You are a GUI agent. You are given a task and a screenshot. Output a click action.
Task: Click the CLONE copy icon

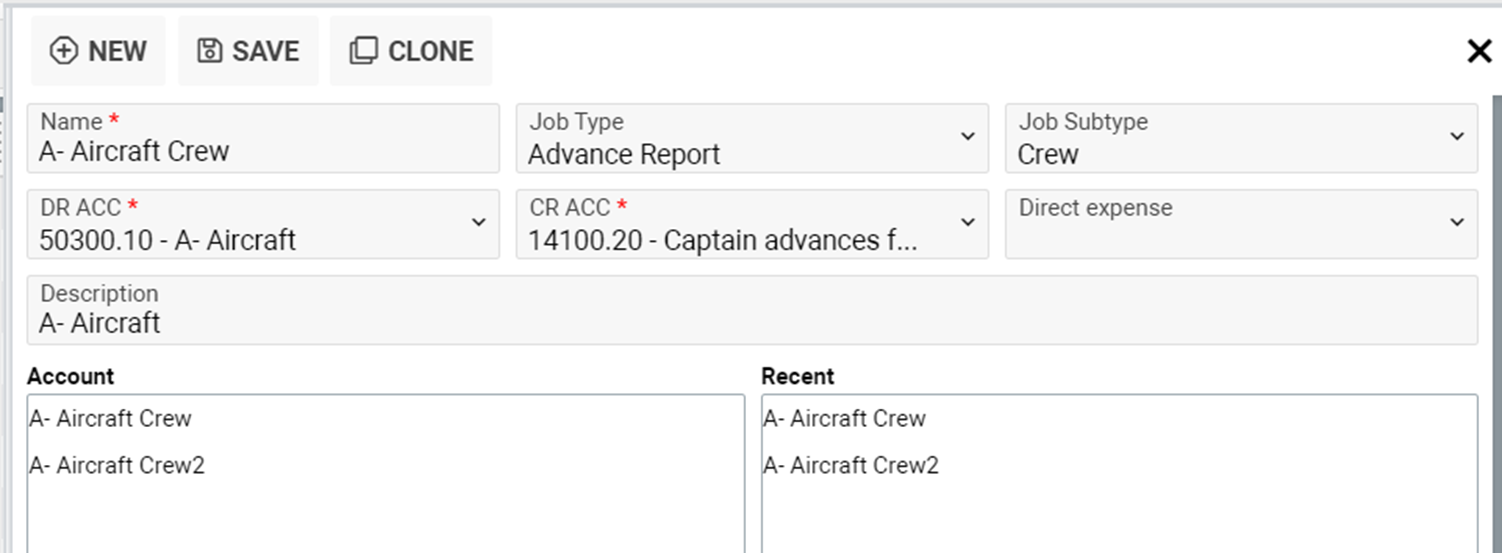[363, 51]
